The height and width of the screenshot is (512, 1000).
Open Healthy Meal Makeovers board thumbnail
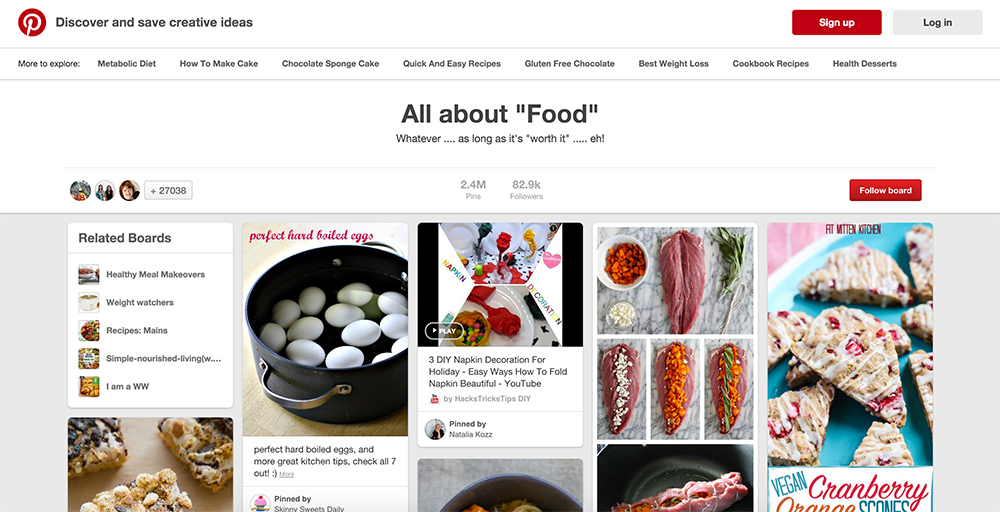point(89,274)
